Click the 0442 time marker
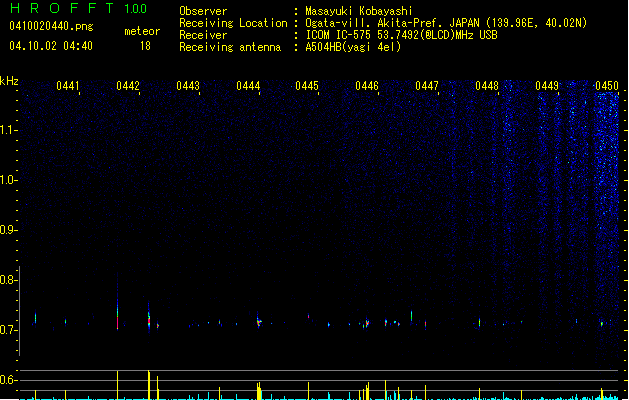629x400 pixels. pyautogui.click(x=128, y=86)
